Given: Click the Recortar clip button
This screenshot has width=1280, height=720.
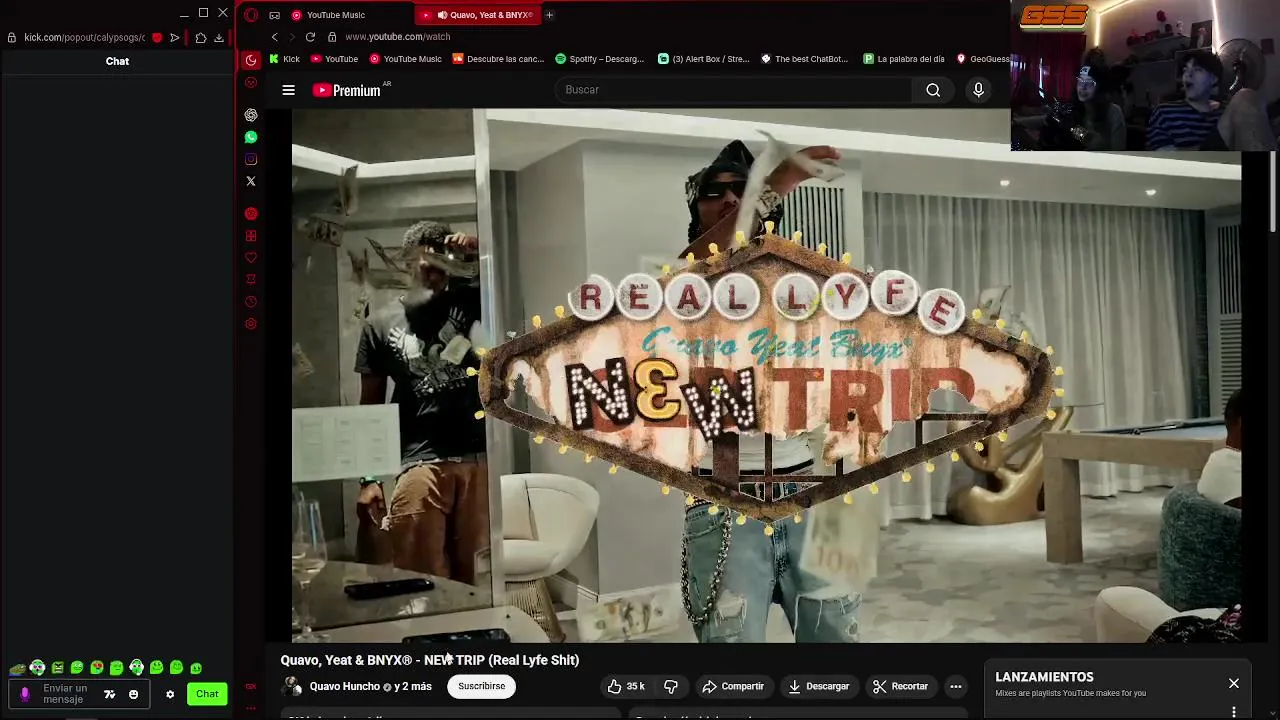Looking at the screenshot, I should [x=900, y=686].
